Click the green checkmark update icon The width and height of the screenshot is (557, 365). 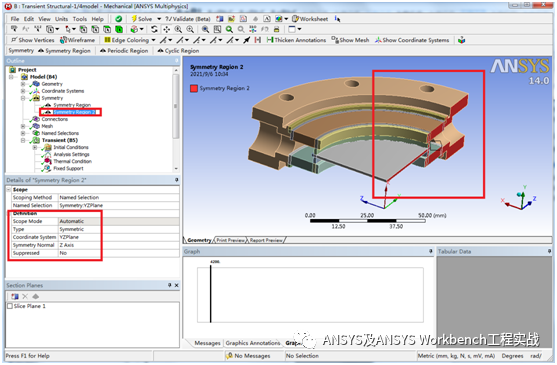[x=119, y=19]
